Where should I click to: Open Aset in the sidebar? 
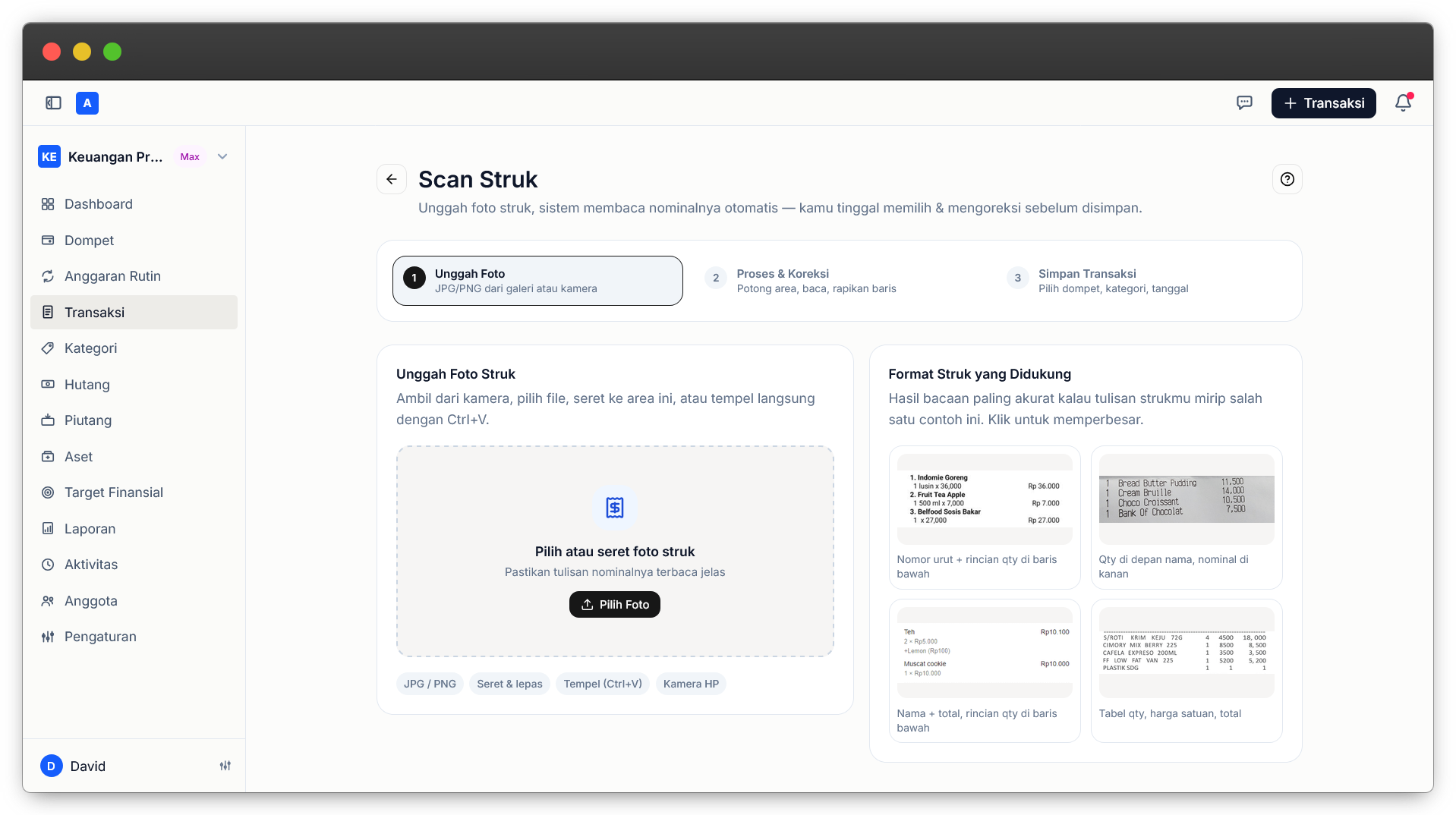[134, 456]
